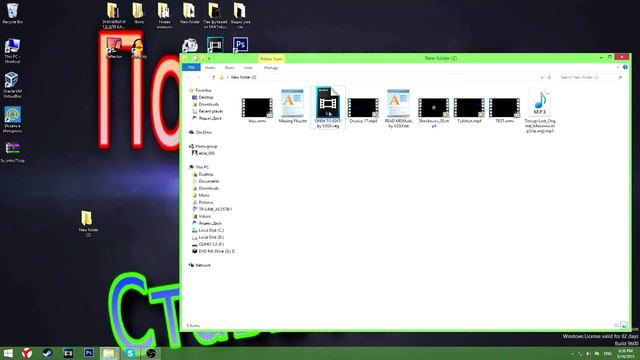Click the refresh button in address bar
Screen dimensions: 640x360
click(549, 77)
